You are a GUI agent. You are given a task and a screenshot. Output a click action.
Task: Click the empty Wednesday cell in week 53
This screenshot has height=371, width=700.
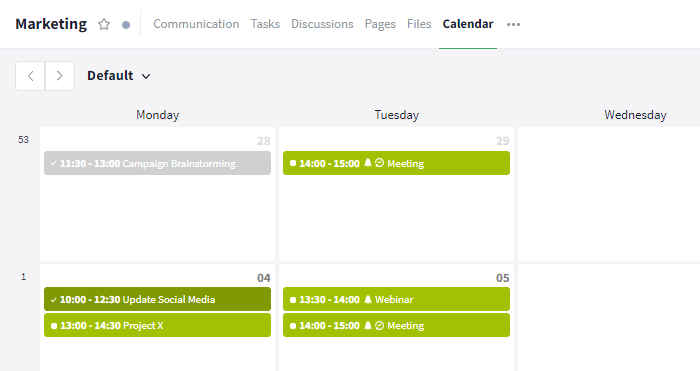[609, 194]
